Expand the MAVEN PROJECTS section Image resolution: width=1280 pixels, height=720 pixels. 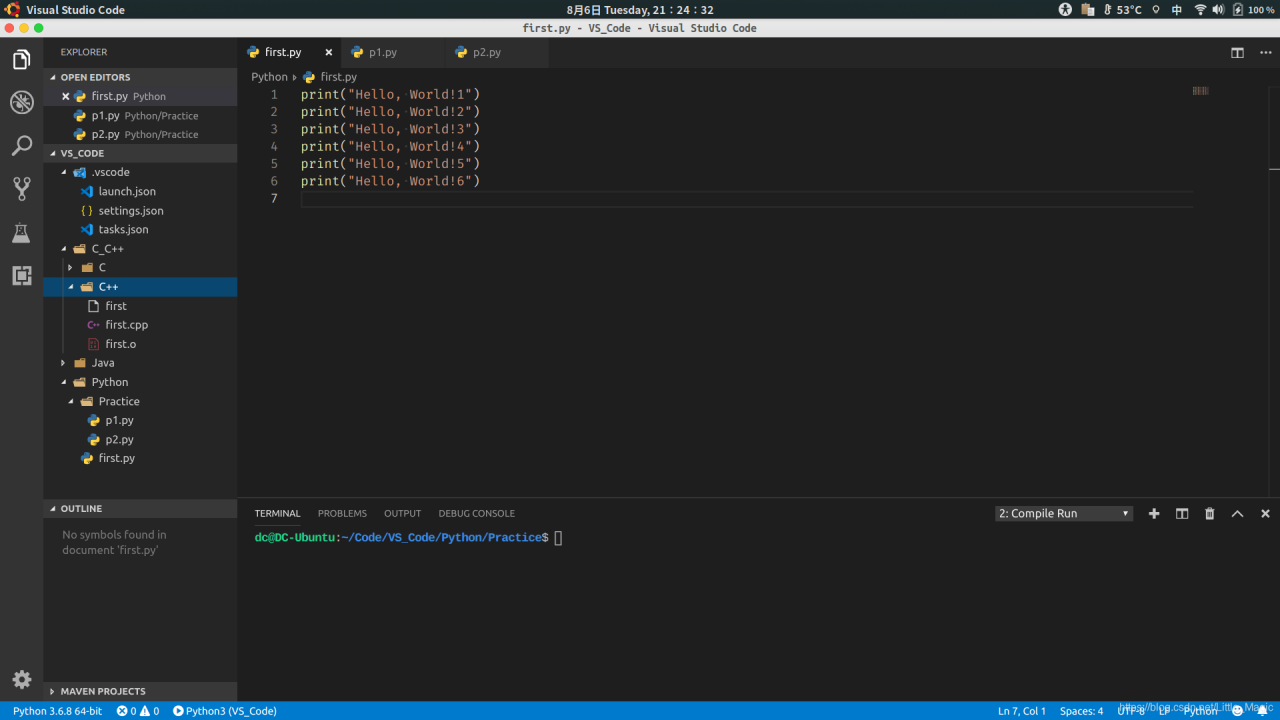click(102, 691)
